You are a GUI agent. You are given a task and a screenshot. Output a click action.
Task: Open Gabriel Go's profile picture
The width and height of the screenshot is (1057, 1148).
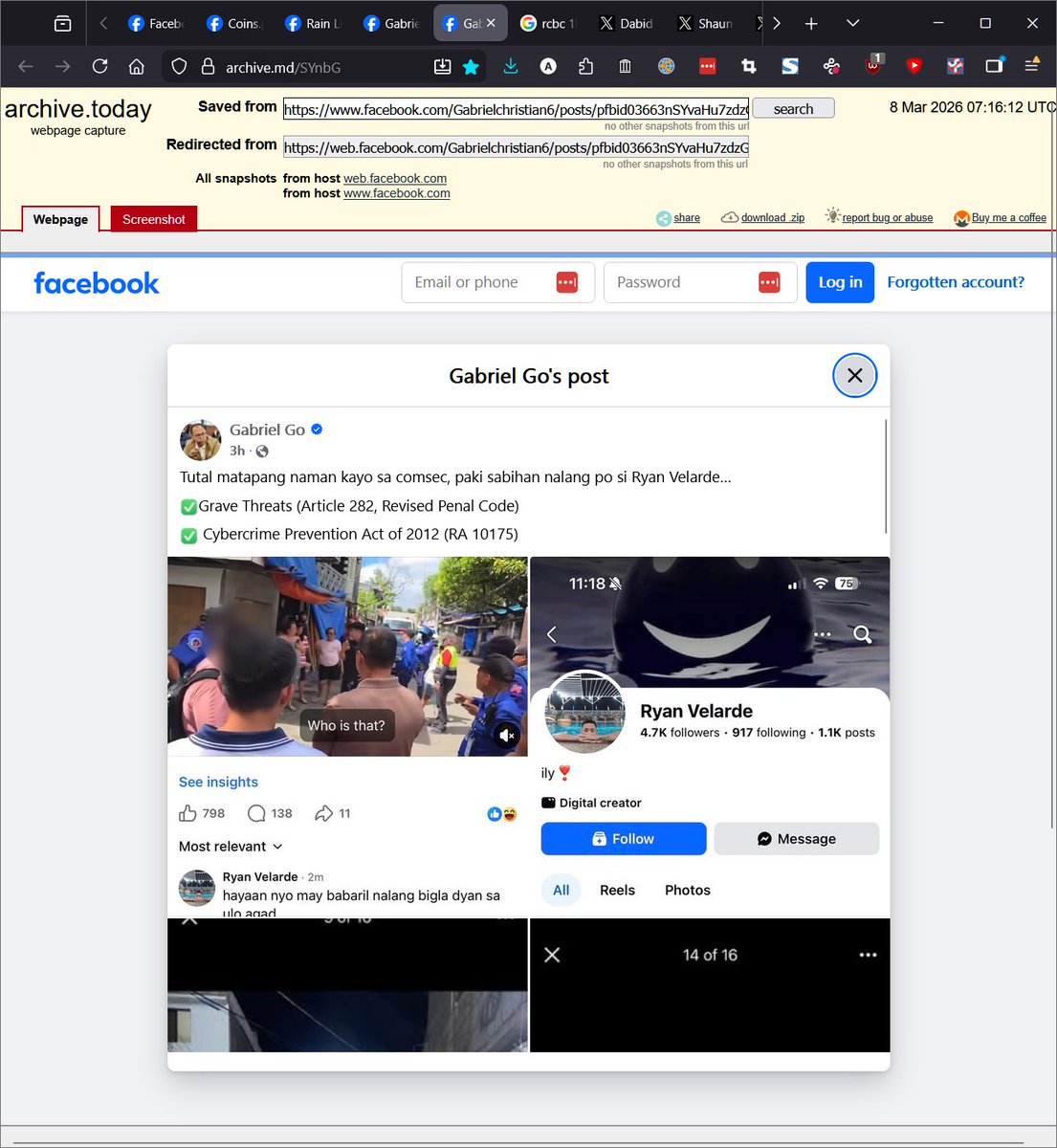point(201,440)
